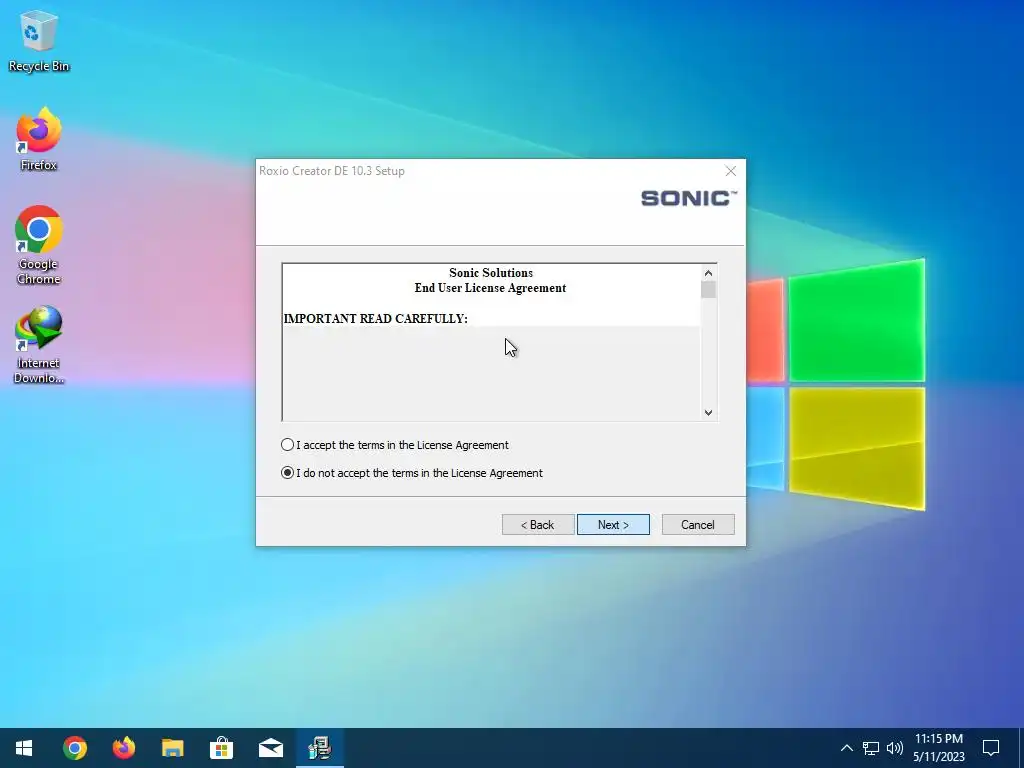
Task: Open the notification center icon
Action: click(x=991, y=748)
